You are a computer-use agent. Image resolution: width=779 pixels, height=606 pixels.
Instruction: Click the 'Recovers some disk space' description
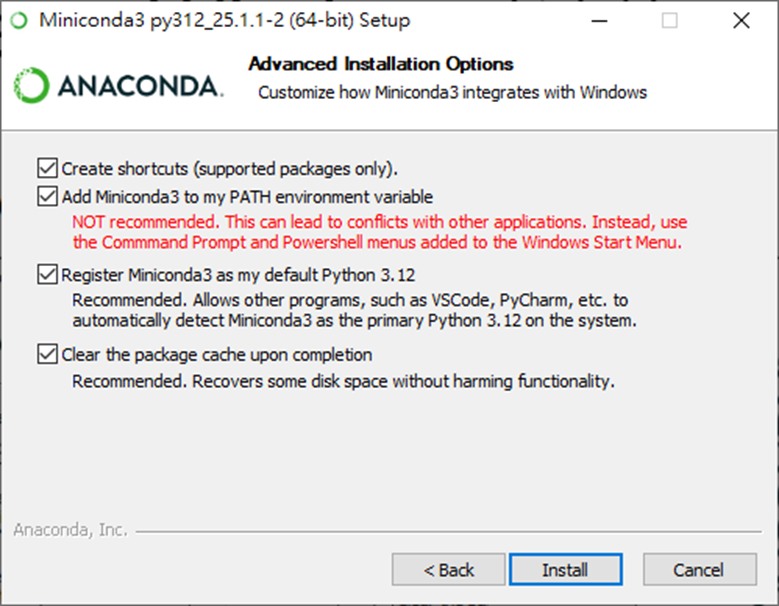pos(343,381)
